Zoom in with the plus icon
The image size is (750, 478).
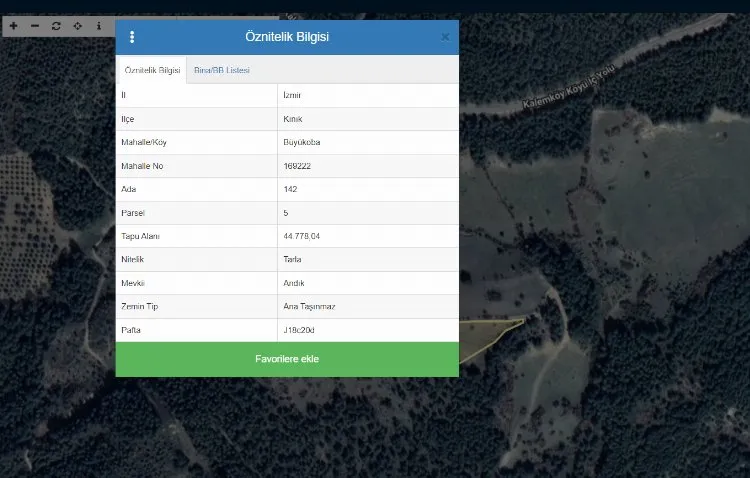pyautogui.click(x=13, y=25)
